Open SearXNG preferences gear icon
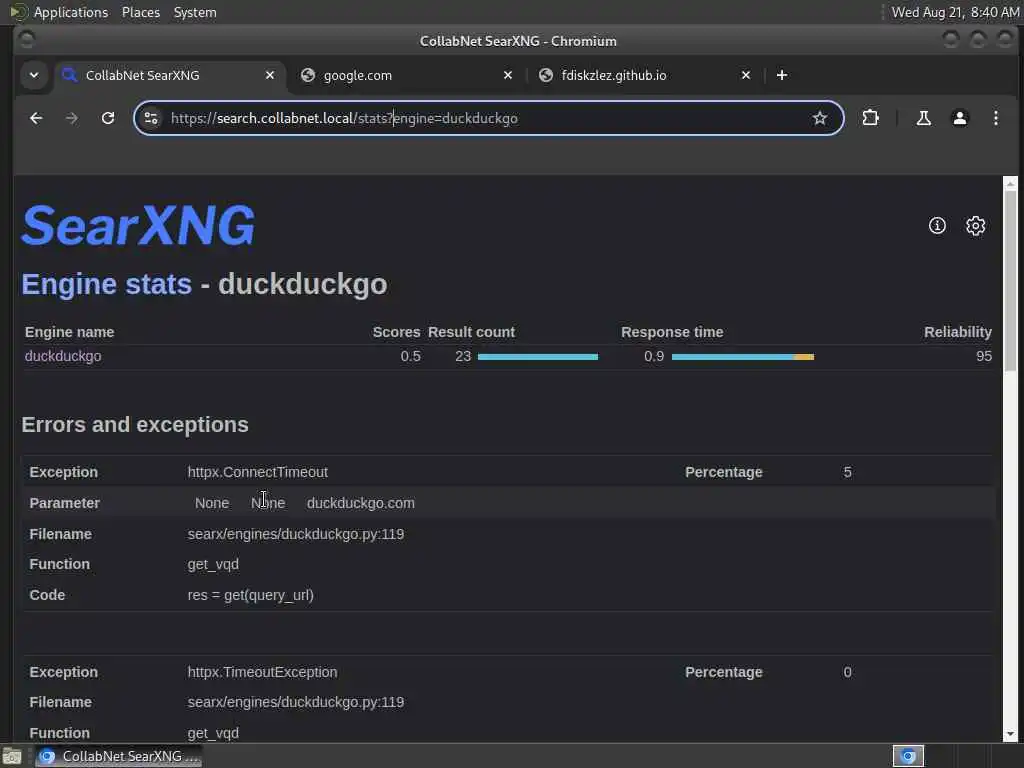 pyautogui.click(x=975, y=225)
